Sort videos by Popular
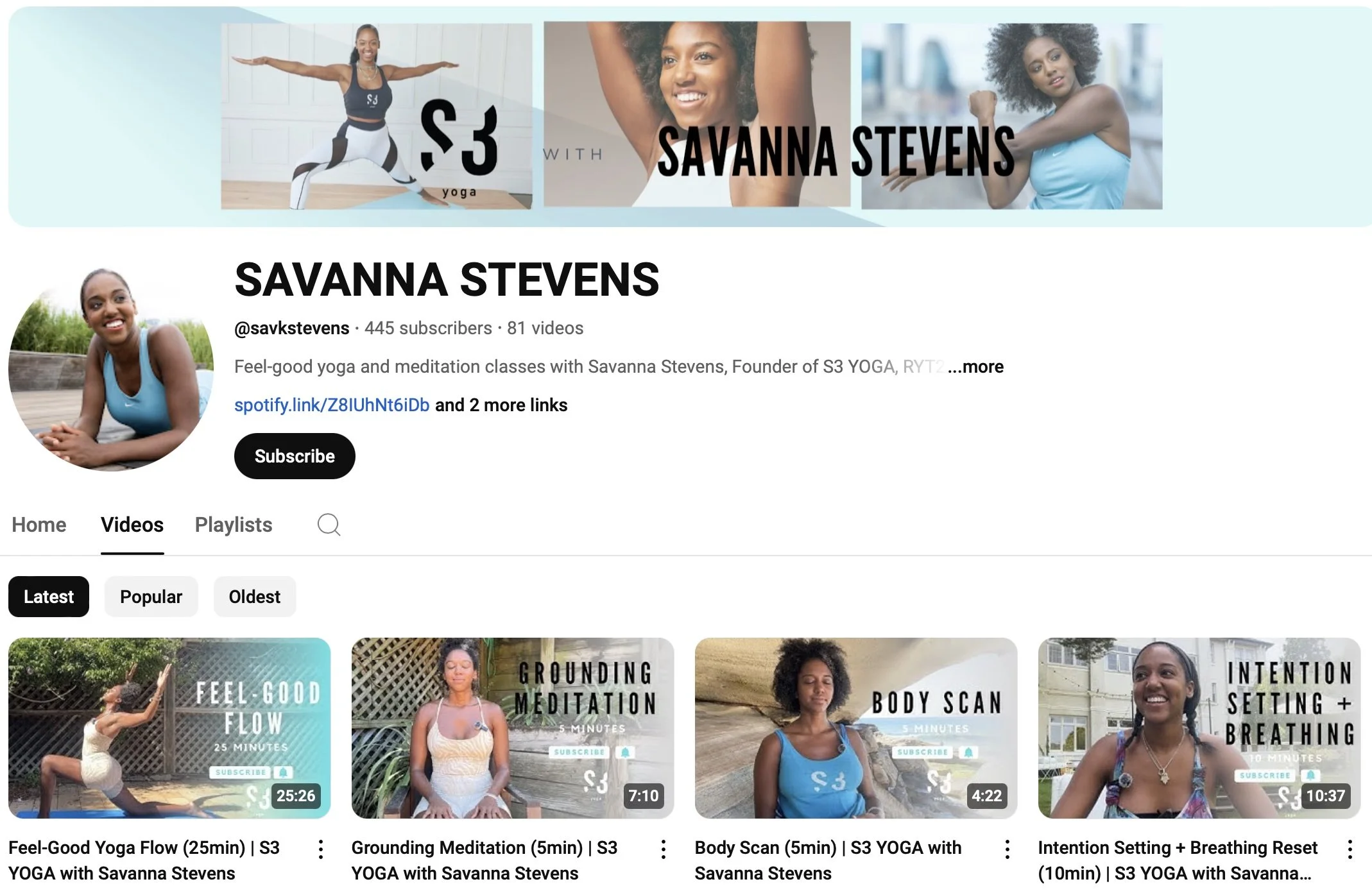The width and height of the screenshot is (1372, 893). (x=151, y=597)
